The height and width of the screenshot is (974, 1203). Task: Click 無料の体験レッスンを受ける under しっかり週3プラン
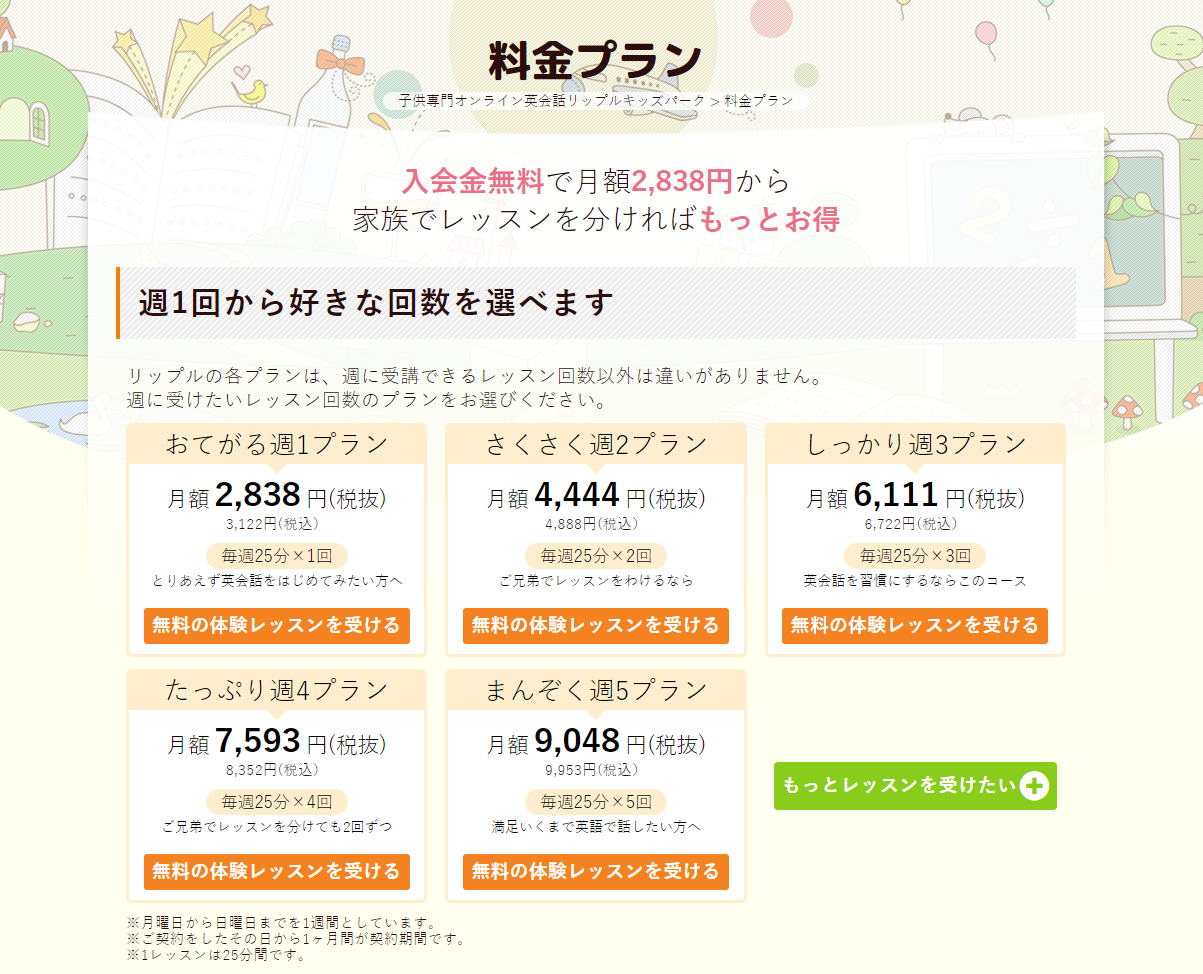click(x=915, y=626)
